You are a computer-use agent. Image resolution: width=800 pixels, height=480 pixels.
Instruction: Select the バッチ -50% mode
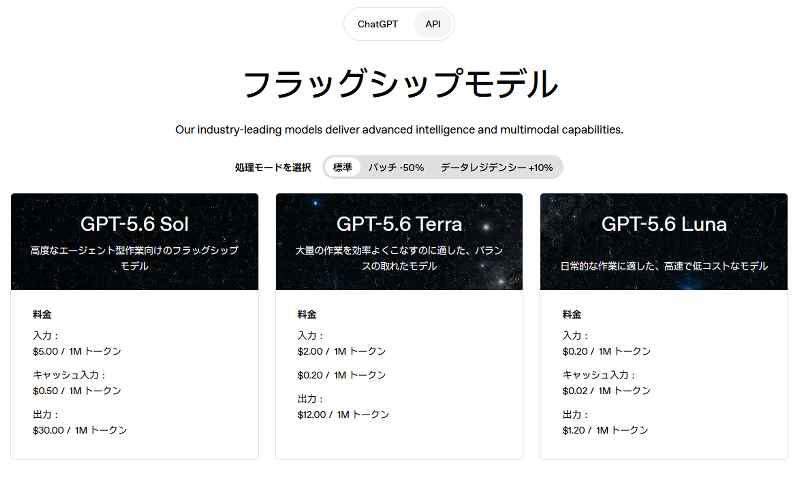click(396, 167)
